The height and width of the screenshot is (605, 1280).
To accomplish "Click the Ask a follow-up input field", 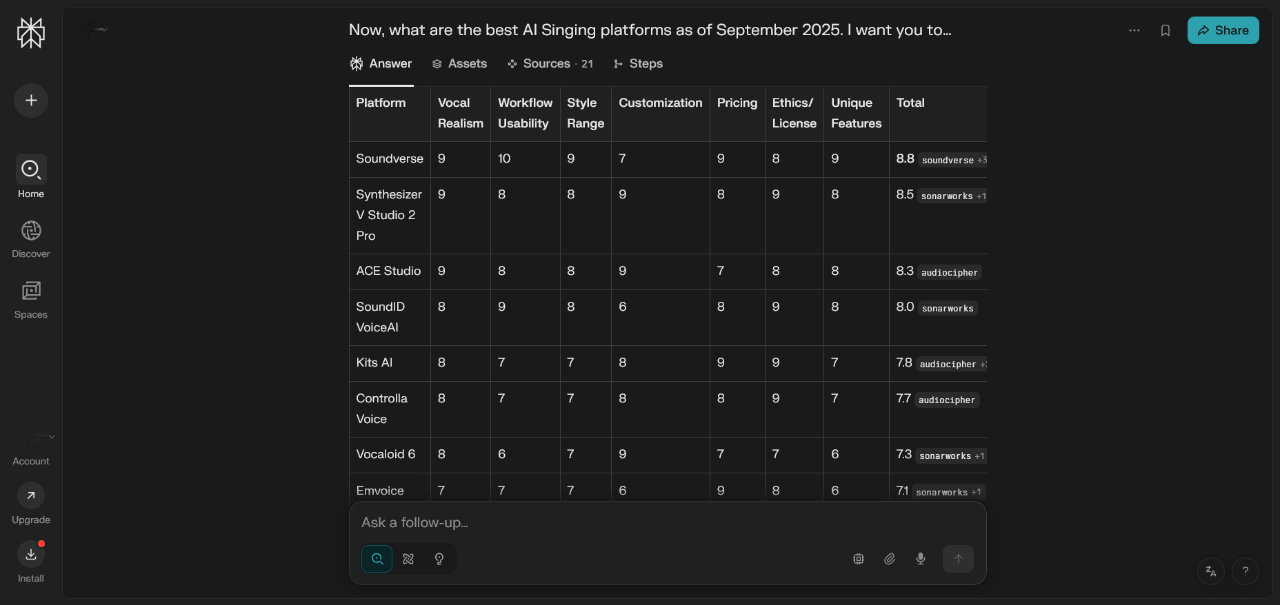I will [x=667, y=522].
